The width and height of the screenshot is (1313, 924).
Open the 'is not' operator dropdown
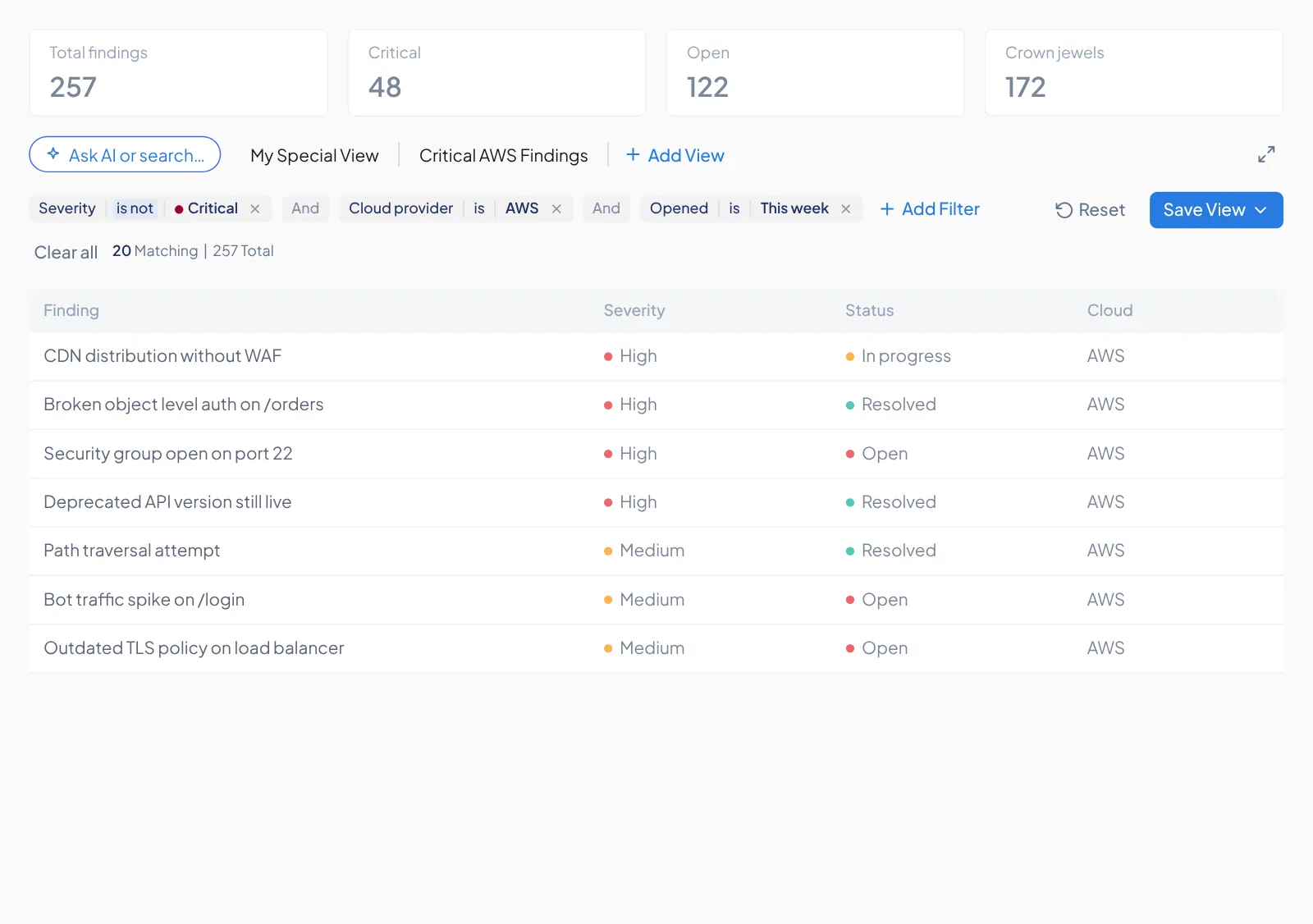click(x=135, y=208)
